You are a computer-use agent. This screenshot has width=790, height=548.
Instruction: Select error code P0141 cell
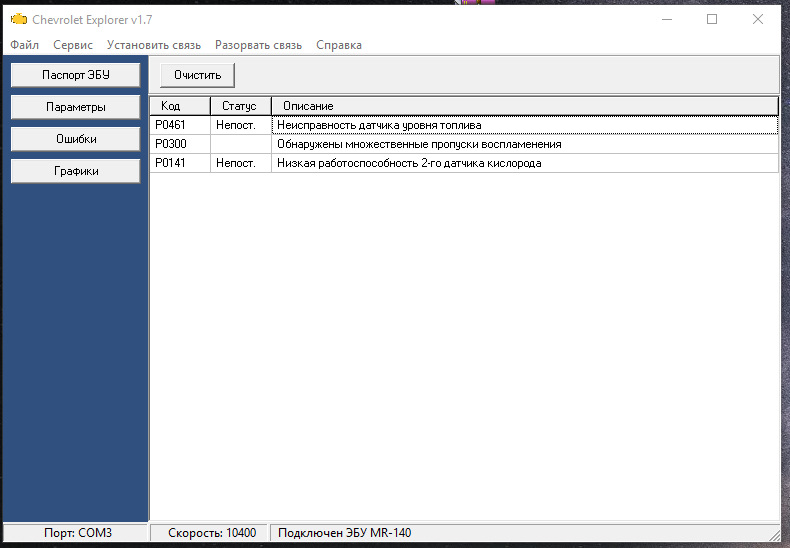click(x=180, y=163)
